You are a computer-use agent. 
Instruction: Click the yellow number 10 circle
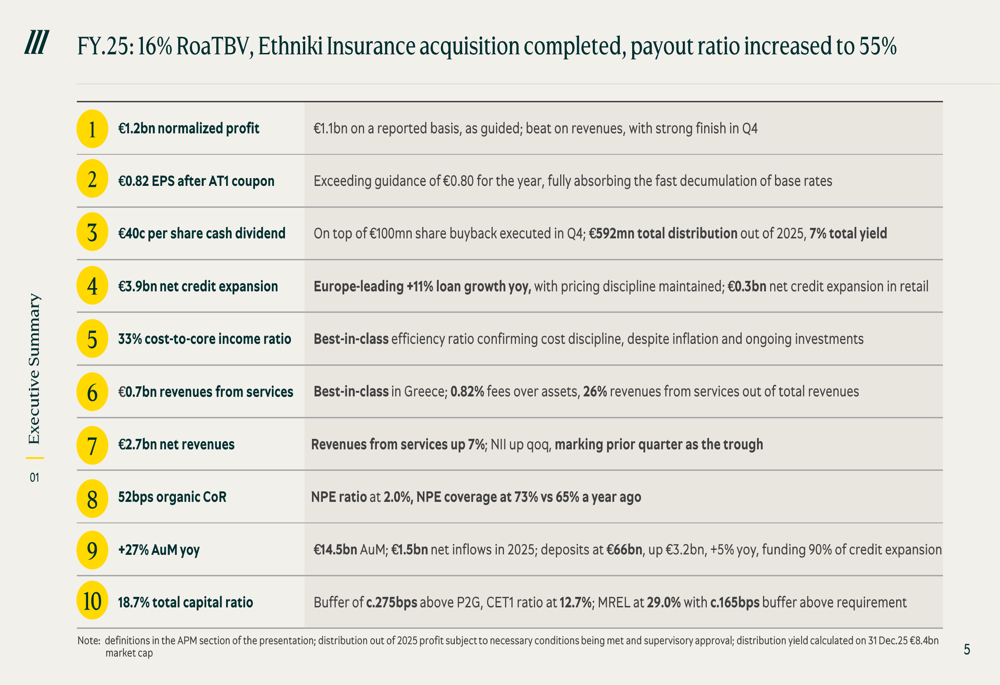(92, 602)
